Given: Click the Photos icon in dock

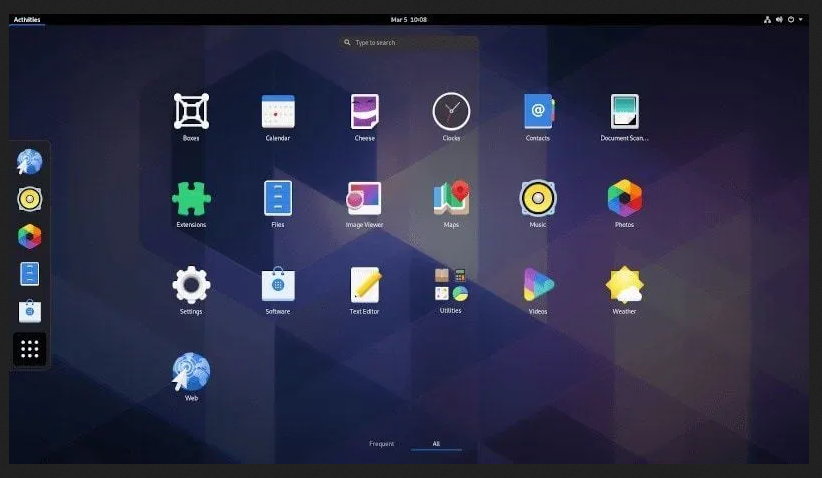Looking at the screenshot, I should point(29,236).
